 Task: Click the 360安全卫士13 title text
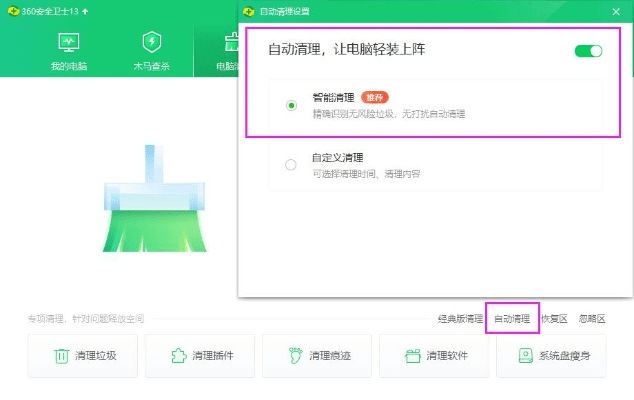tap(50, 12)
